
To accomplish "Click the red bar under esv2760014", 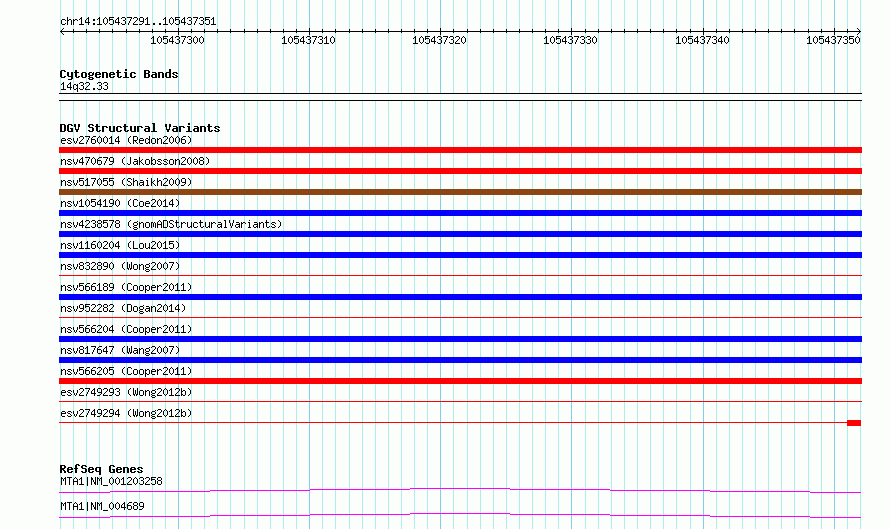I will coord(460,150).
